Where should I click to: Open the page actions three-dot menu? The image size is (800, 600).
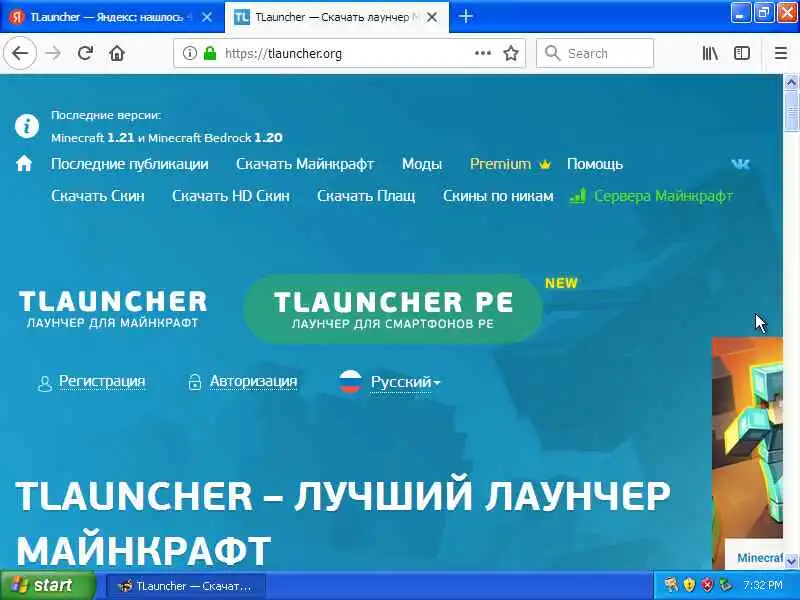tap(483, 53)
